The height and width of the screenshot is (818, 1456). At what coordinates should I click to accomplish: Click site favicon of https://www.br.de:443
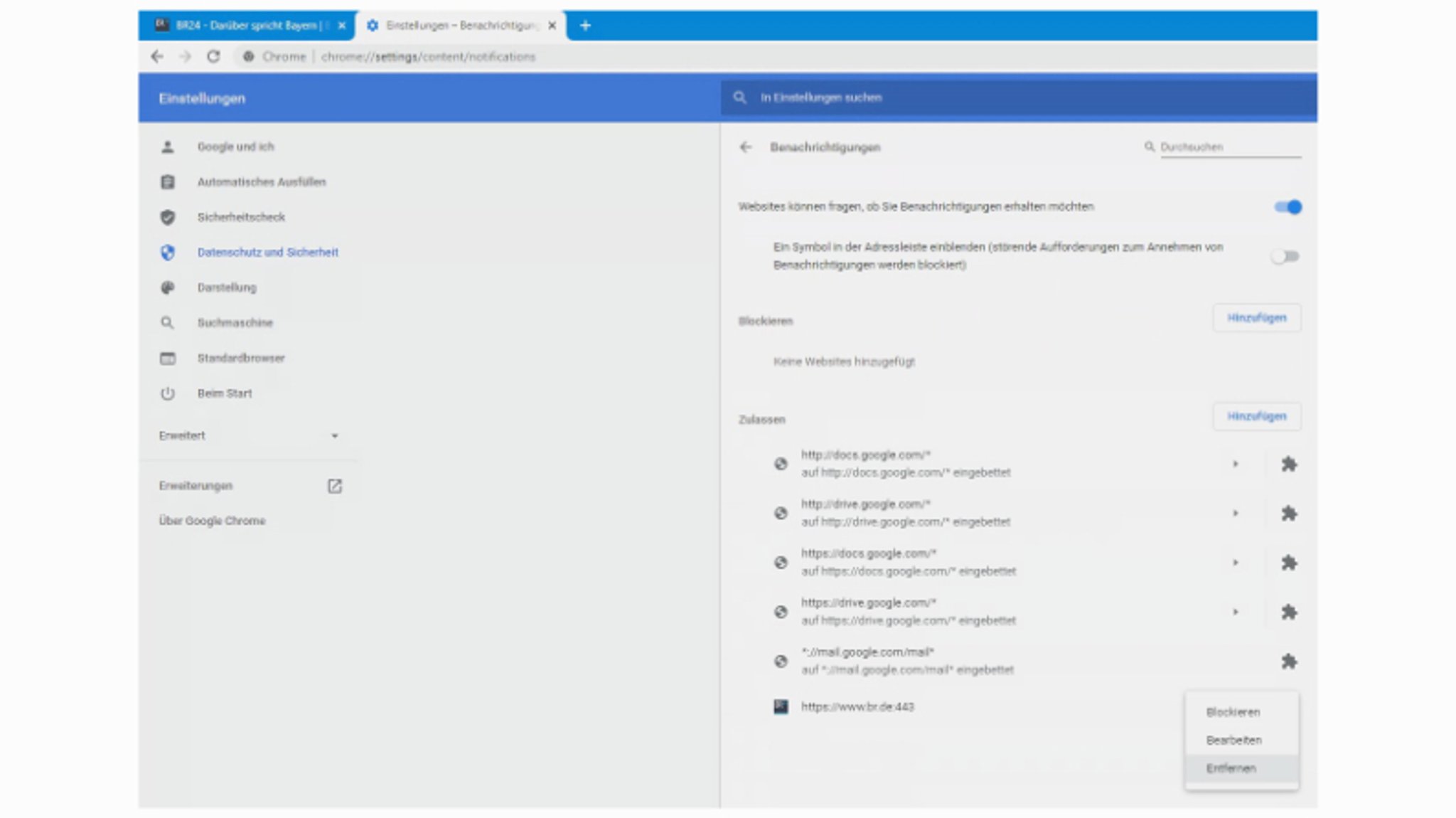coord(781,706)
